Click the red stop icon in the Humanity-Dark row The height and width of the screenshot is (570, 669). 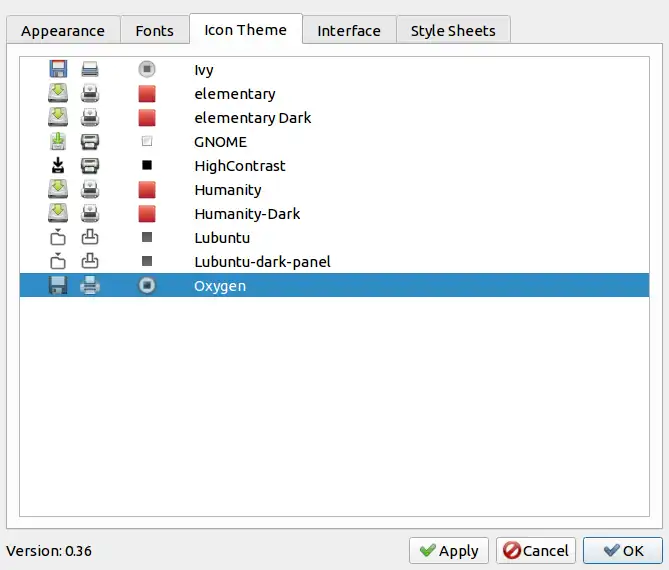(x=147, y=213)
